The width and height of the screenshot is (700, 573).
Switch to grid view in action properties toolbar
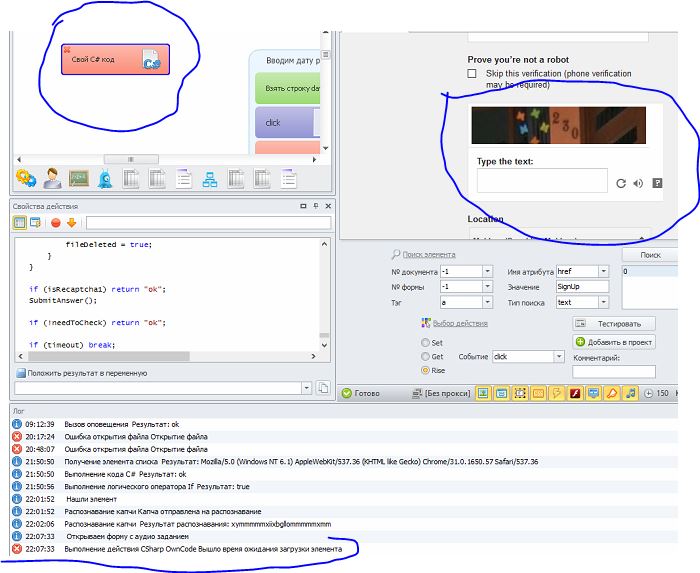tap(20, 222)
